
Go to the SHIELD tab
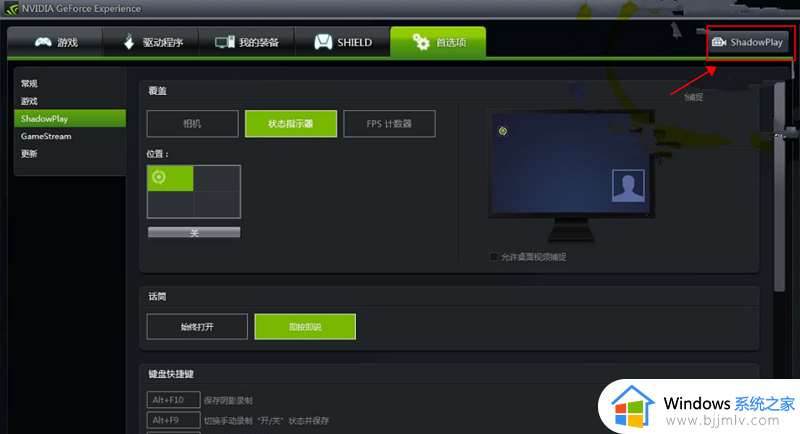342,42
